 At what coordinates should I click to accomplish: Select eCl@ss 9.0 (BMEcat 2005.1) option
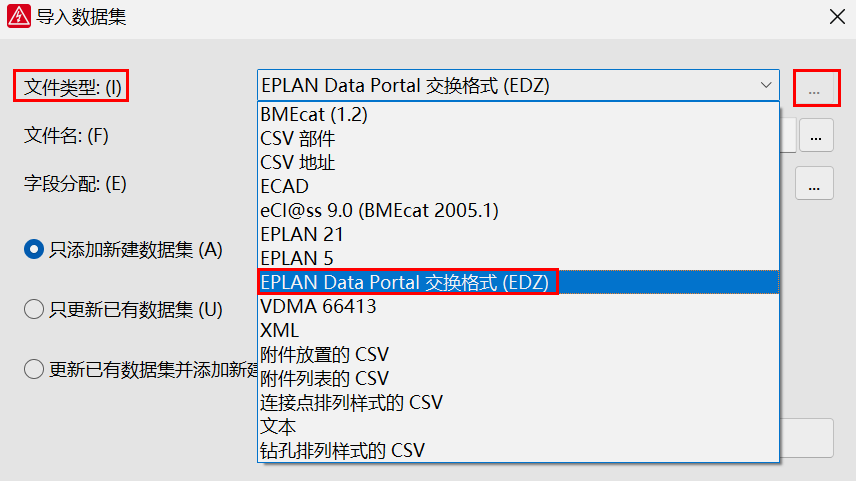tap(379, 211)
